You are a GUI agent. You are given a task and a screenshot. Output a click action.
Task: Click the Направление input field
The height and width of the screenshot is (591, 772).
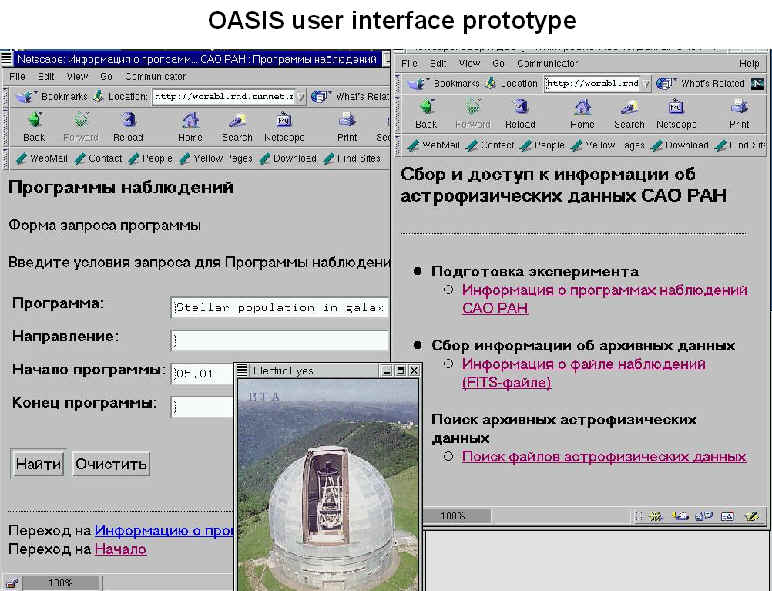pyautogui.click(x=279, y=340)
